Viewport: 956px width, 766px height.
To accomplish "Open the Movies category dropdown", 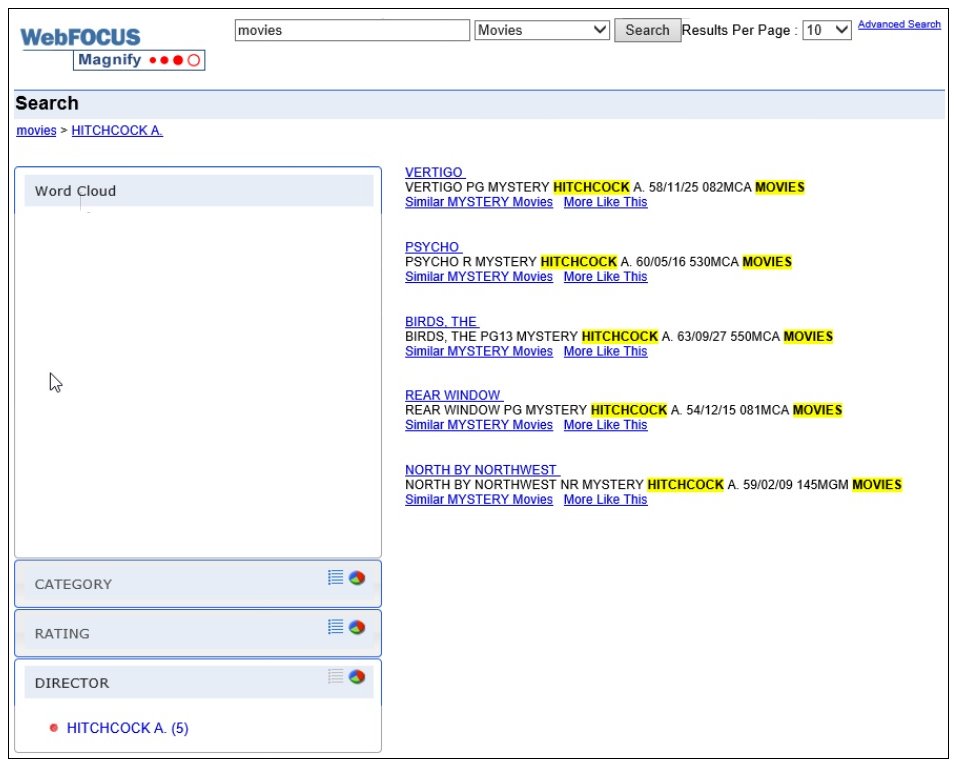I will click(x=542, y=30).
